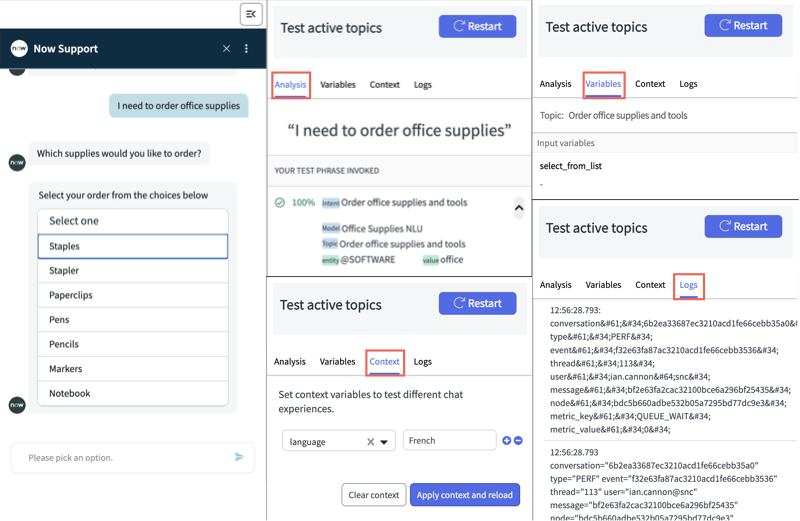This screenshot has width=800, height=521.
Task: Collapse the chat panel with the top toggle icon
Action: click(x=251, y=14)
